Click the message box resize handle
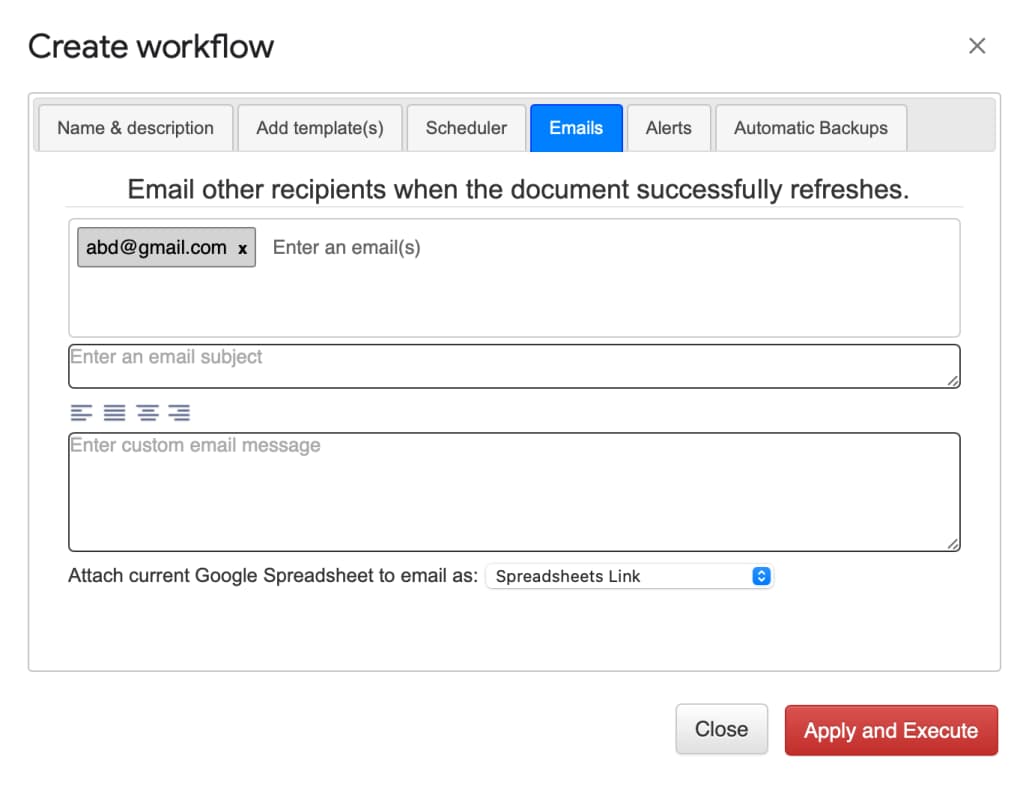 pos(953,544)
